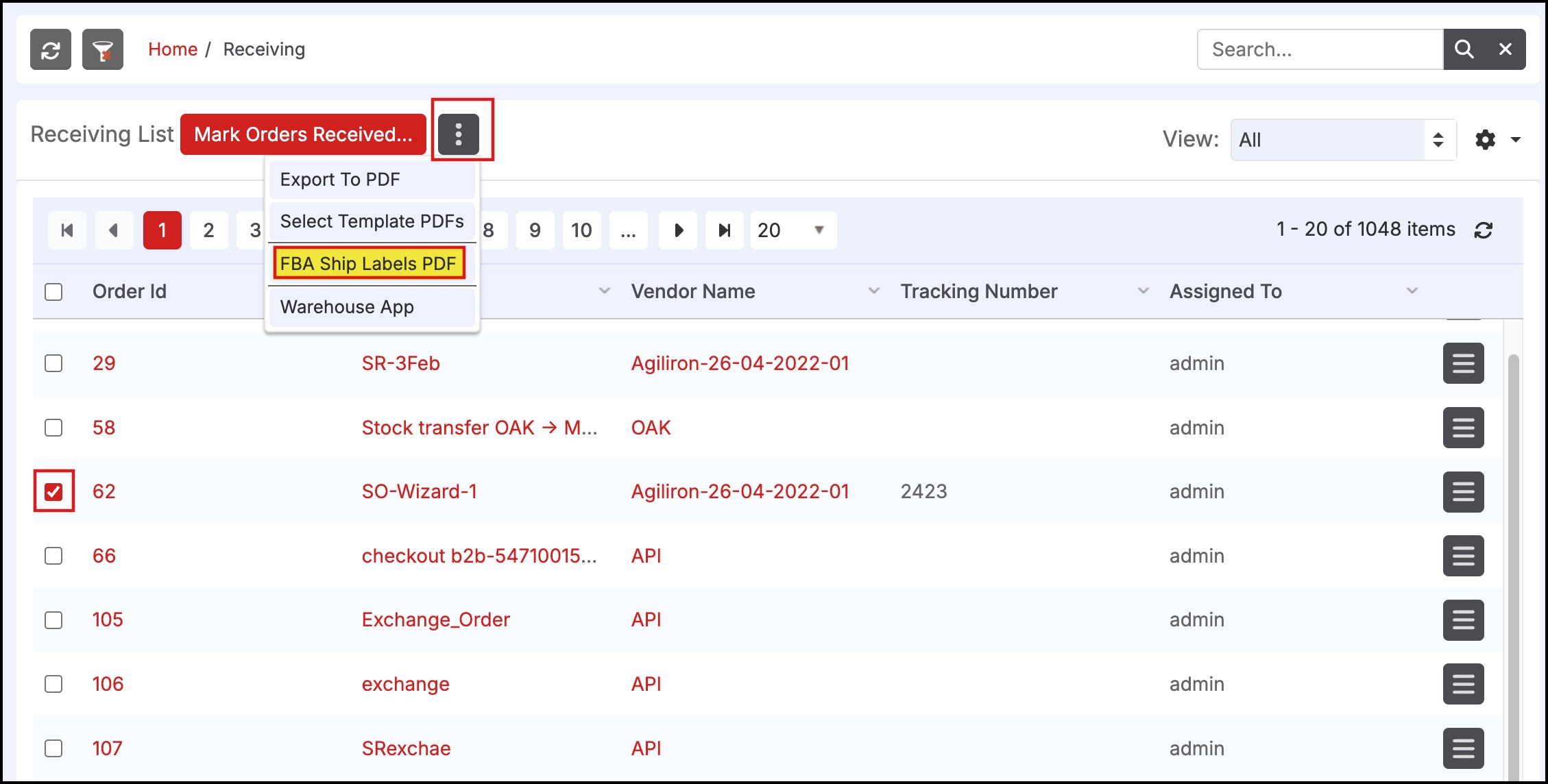Clear search with the X icon
The image size is (1548, 784).
click(x=1505, y=49)
